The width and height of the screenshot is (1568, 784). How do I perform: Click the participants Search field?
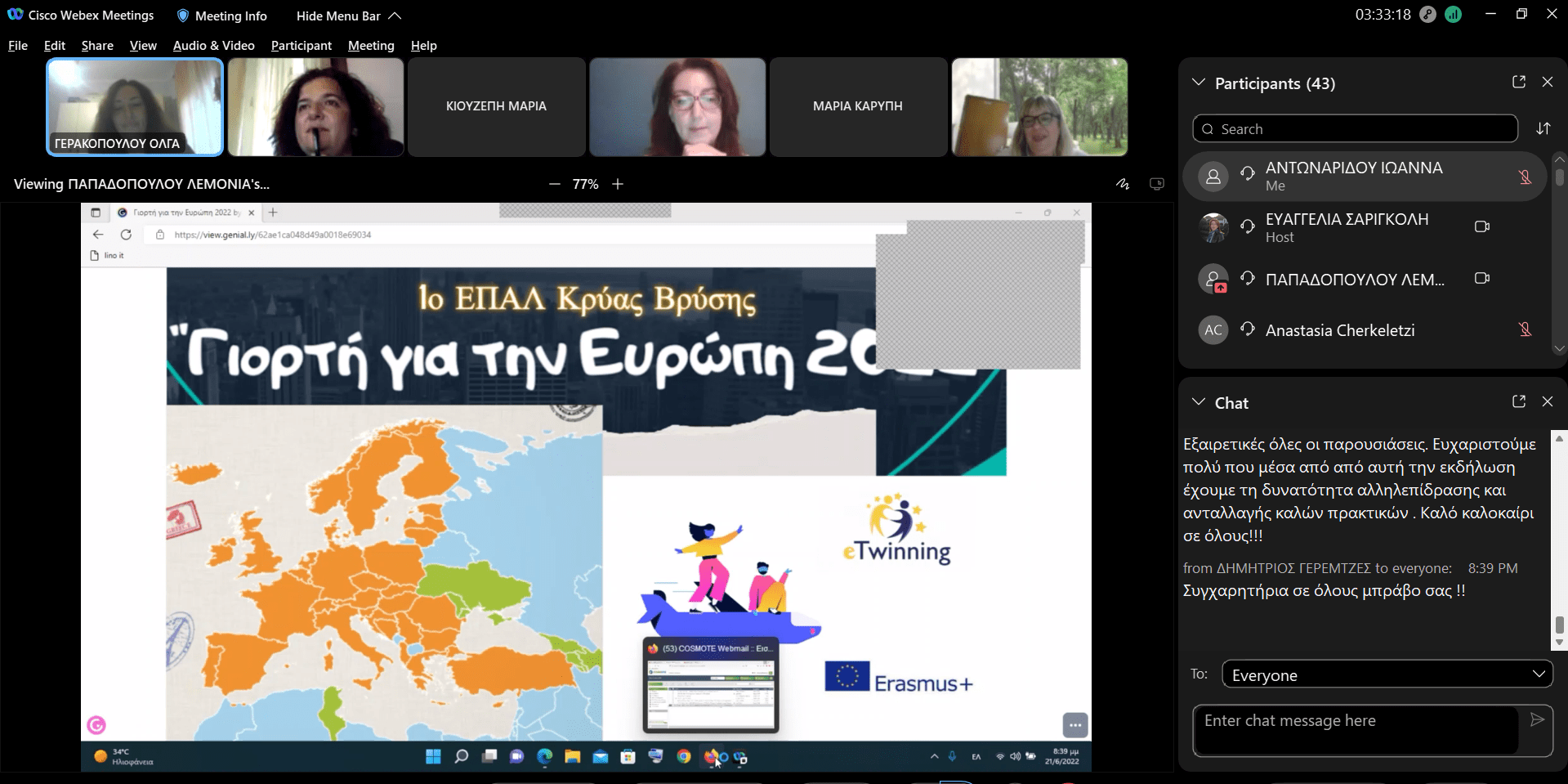1355,129
